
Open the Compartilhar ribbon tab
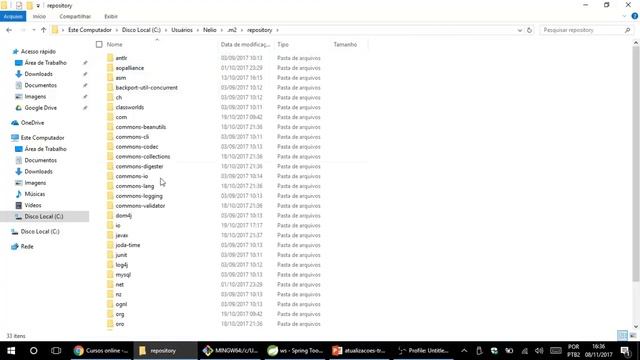click(75, 16)
